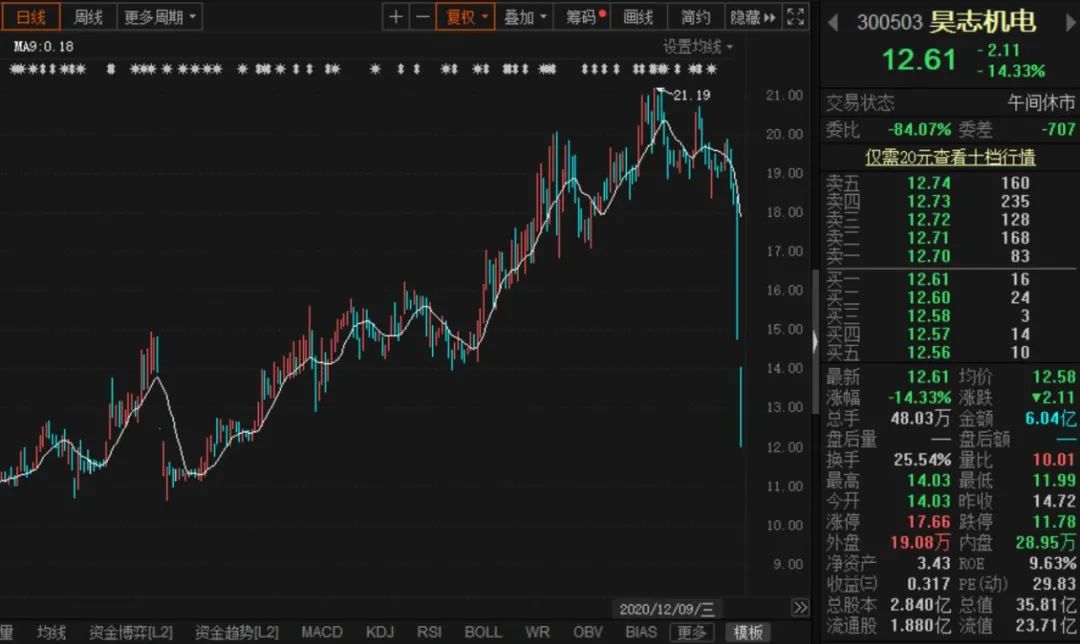Open 仅需20元查看十档行情 link
The image size is (1080, 644).
(x=950, y=157)
